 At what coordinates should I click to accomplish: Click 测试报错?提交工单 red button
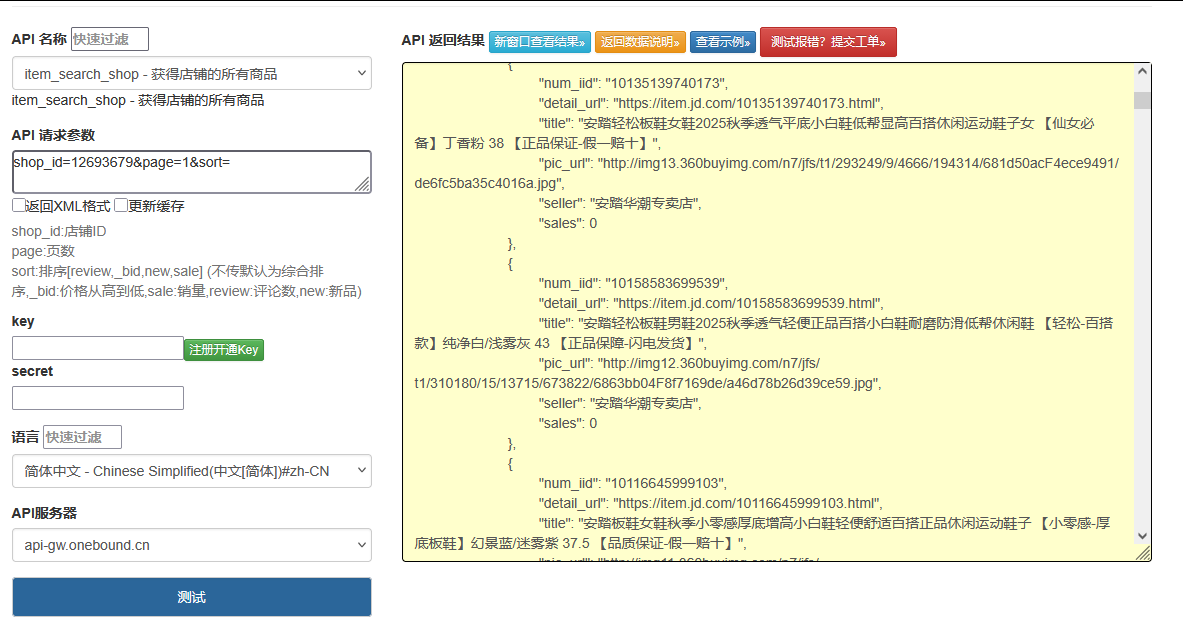pyautogui.click(x=828, y=42)
